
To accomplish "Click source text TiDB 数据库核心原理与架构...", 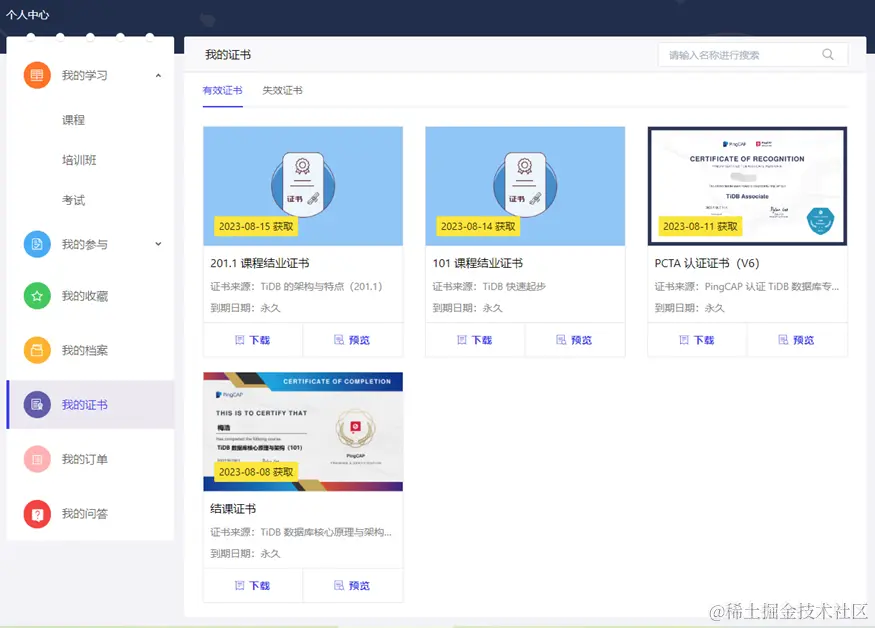I will point(326,532).
